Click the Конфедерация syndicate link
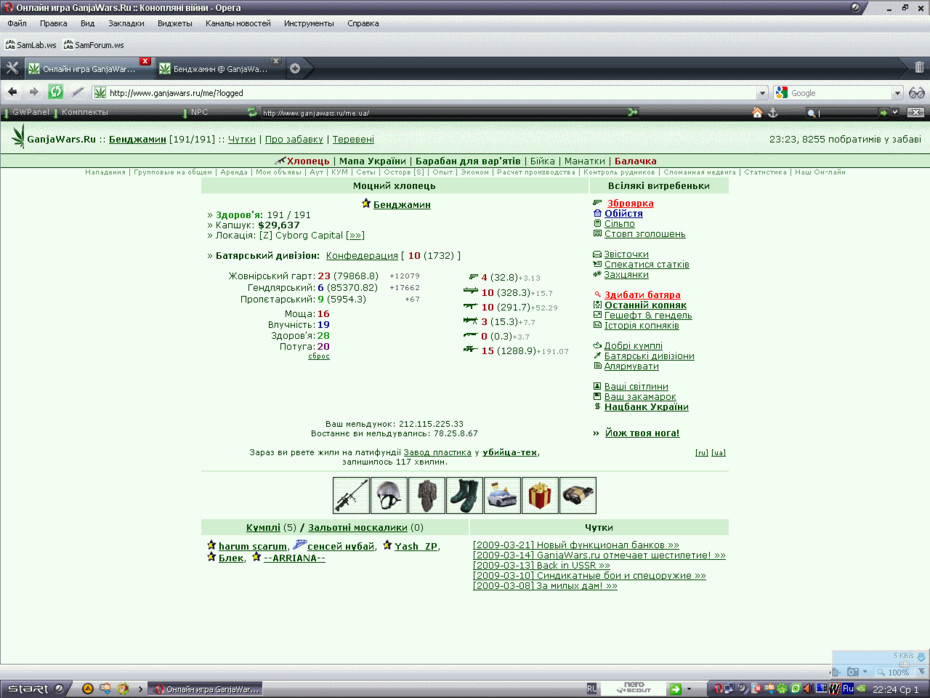Screen dimensions: 930x698 pos(362,256)
